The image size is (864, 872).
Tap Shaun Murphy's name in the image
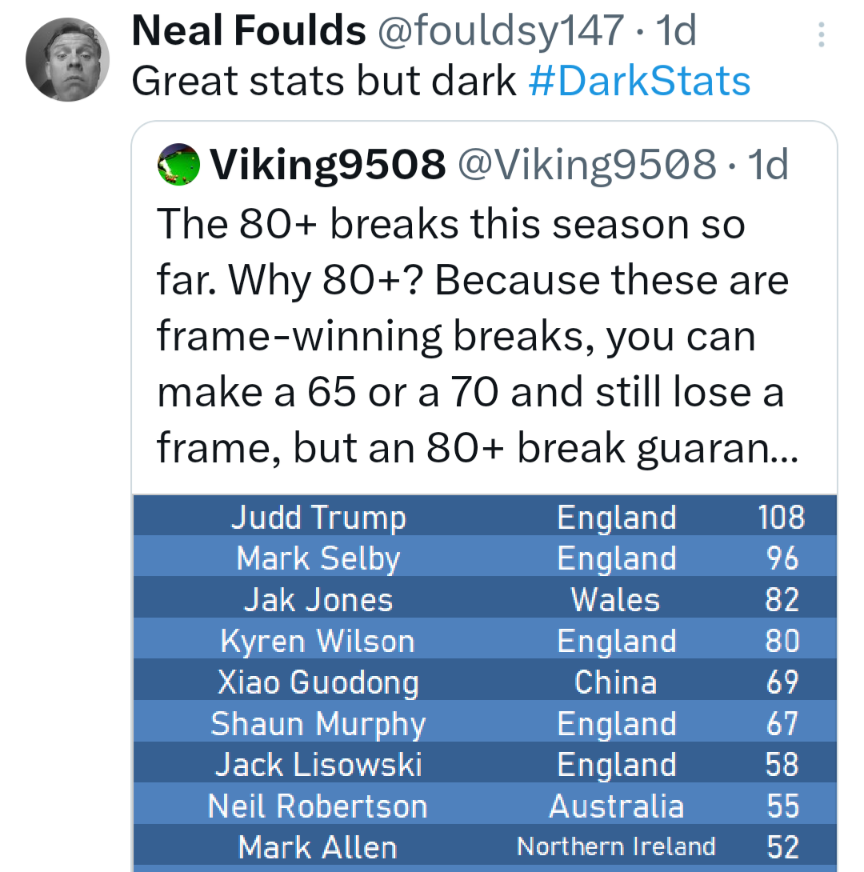click(x=318, y=724)
